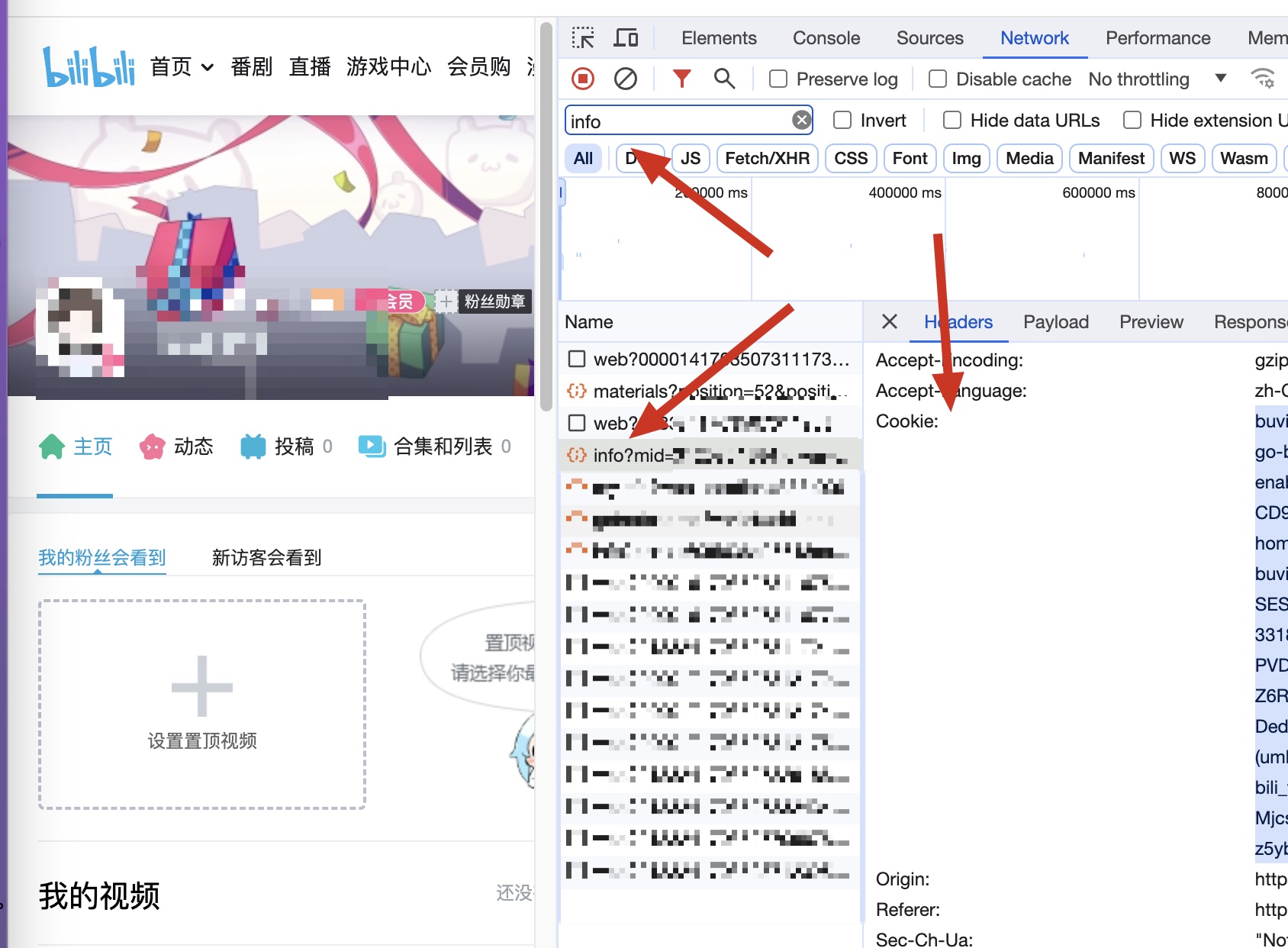Filter by Fetch/XHR requests
Screen dimensions: 1288x948
tap(767, 158)
